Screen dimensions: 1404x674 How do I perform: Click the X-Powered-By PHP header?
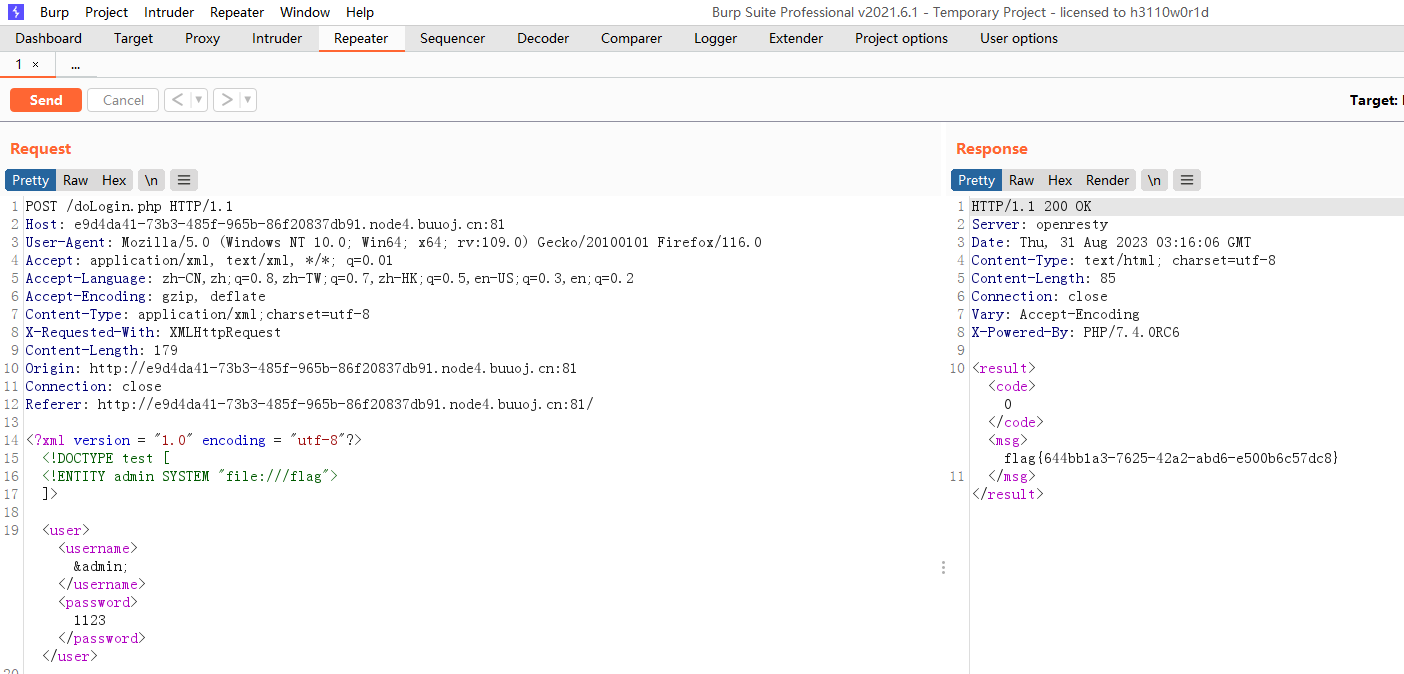pos(1075,332)
